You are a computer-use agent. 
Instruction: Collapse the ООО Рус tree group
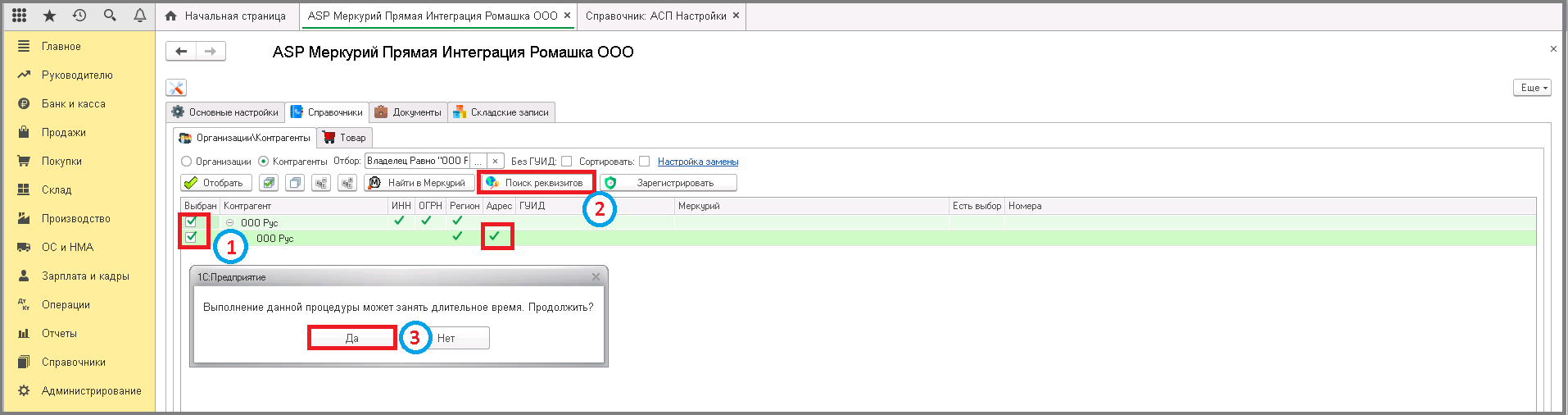click(x=230, y=223)
